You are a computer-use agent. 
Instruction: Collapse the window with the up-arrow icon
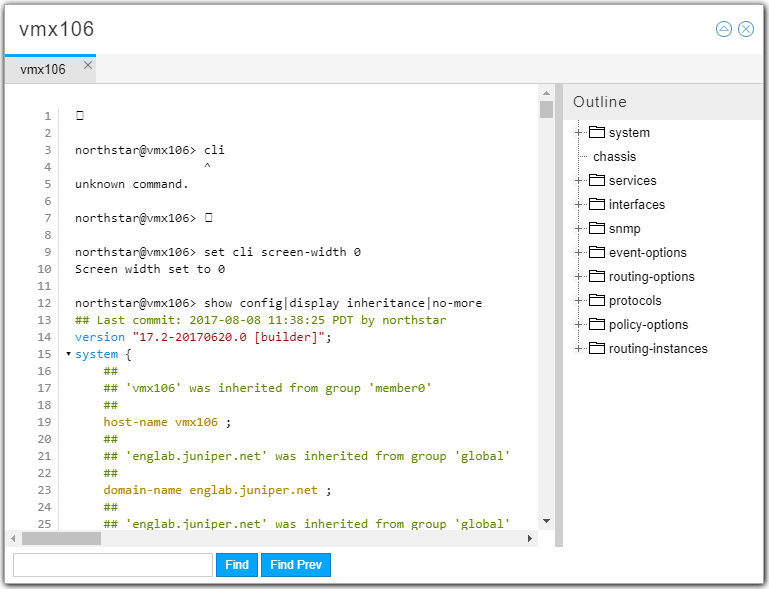pos(724,29)
